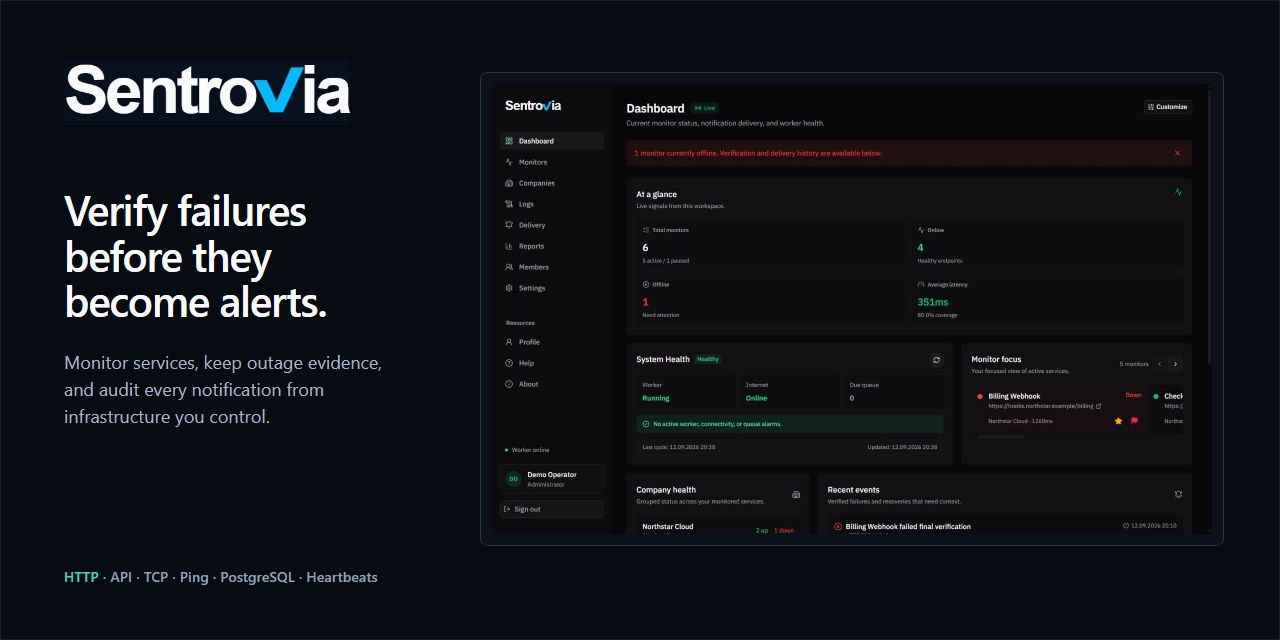Open the Billing Webhook monitor card title

[1014, 396]
